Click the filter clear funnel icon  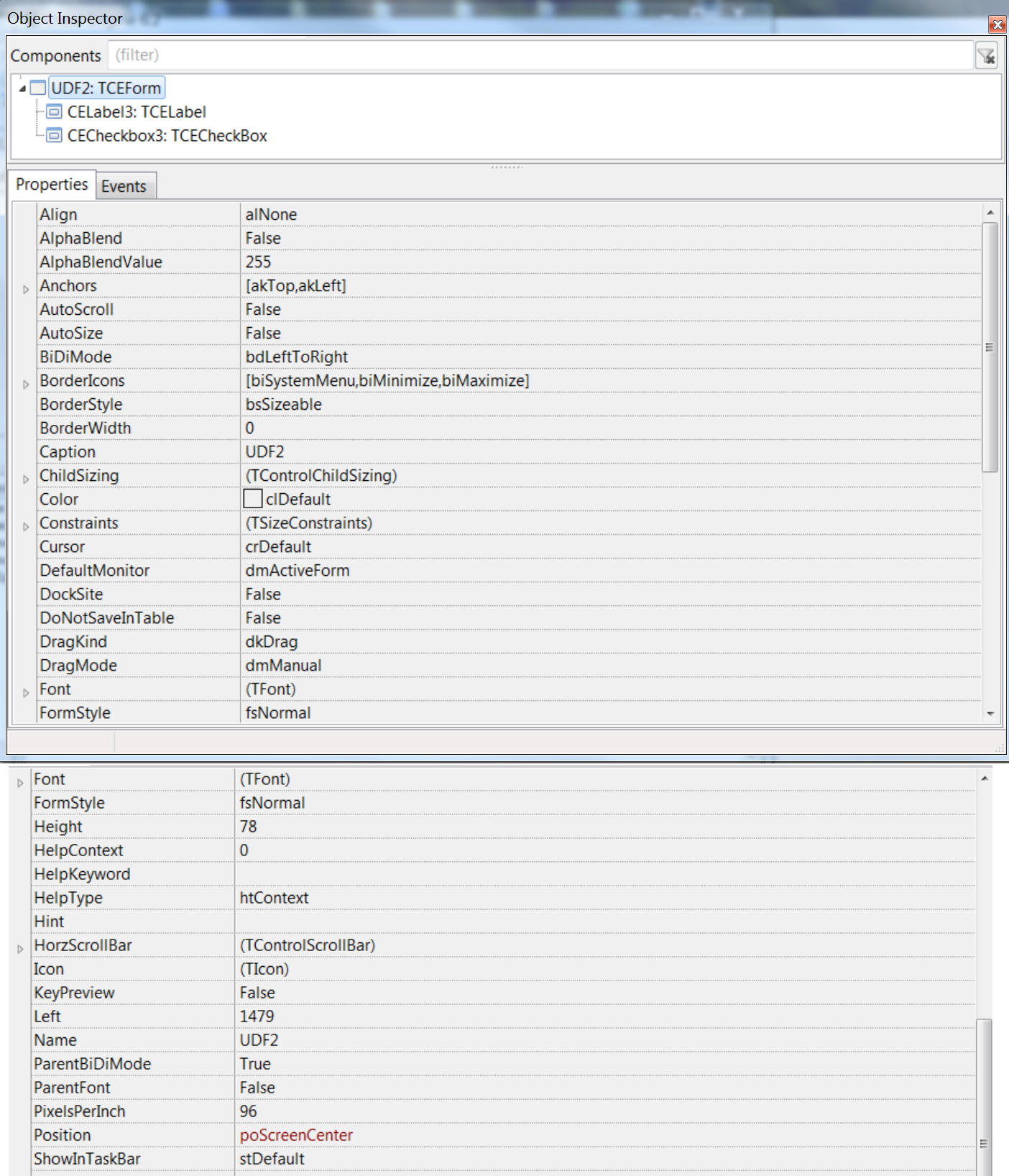pos(986,55)
